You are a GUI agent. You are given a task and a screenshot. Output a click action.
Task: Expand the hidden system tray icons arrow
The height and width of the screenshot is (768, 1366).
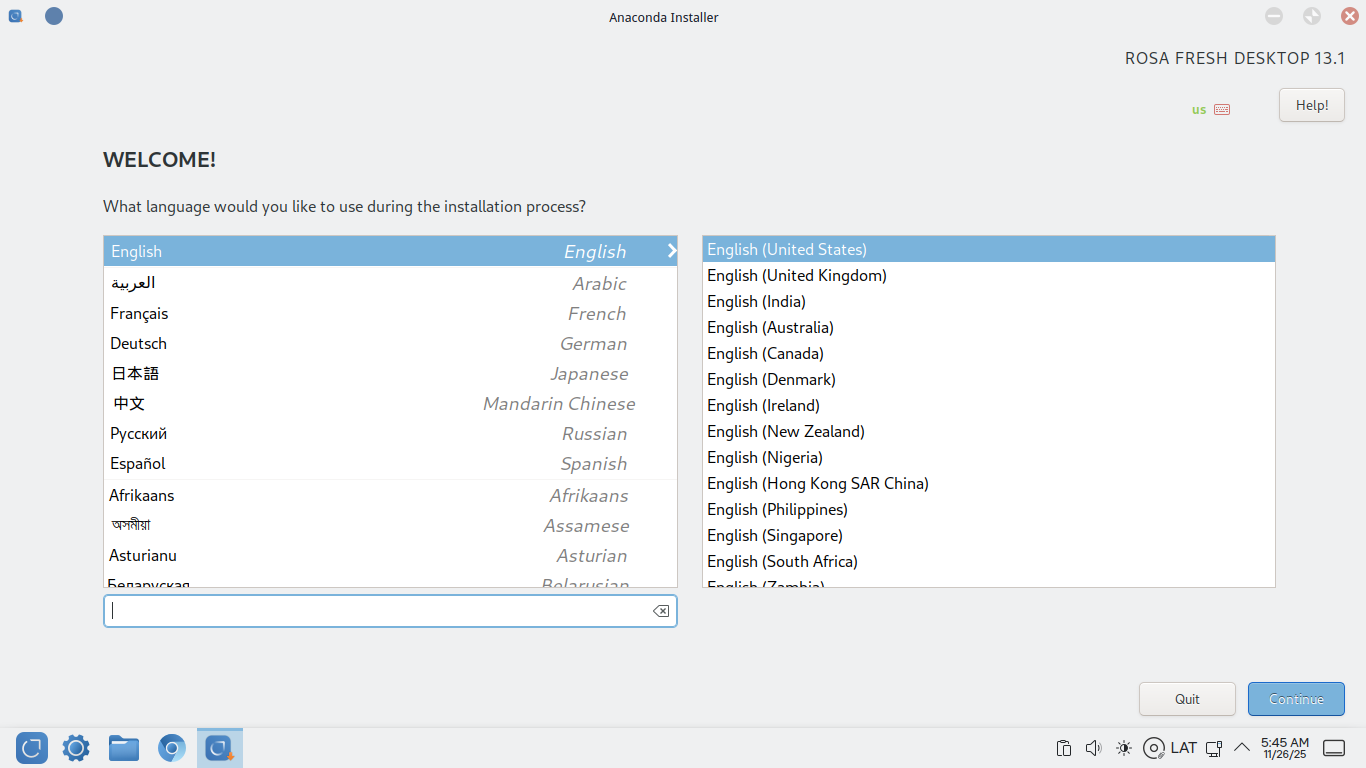(x=1242, y=748)
